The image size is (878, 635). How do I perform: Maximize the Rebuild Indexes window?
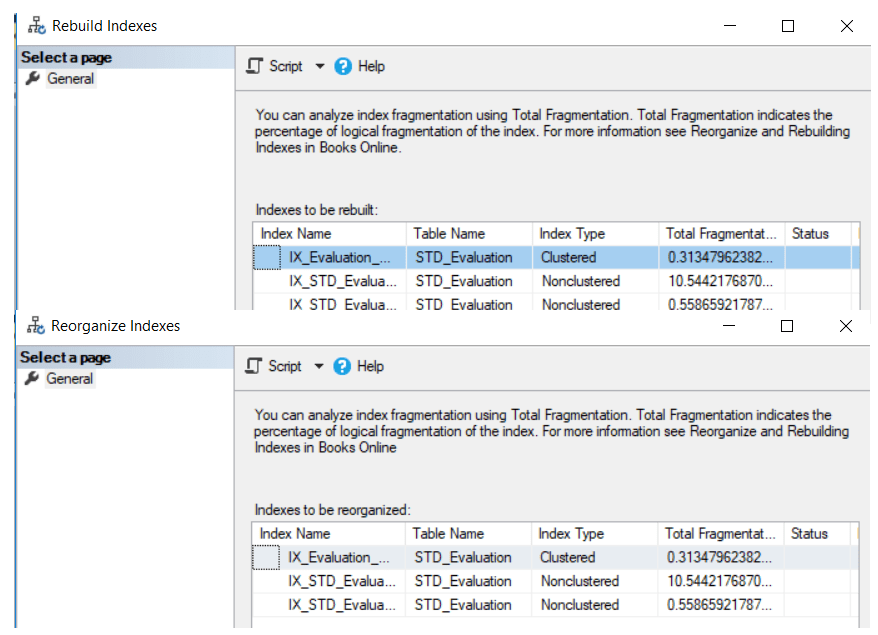pos(788,26)
